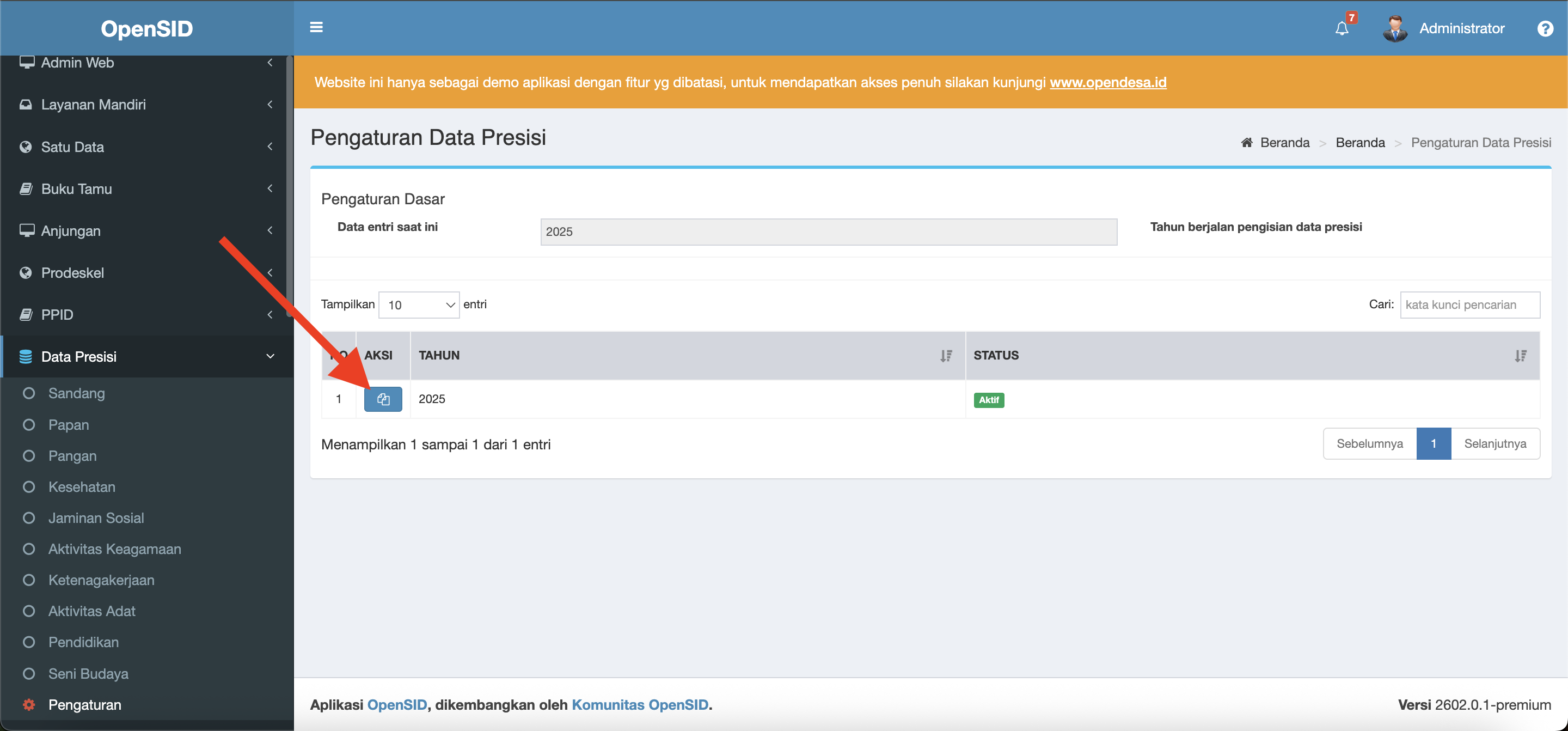Click the sidebar vertical scrollbar
The image size is (1568, 731).
pos(290,183)
